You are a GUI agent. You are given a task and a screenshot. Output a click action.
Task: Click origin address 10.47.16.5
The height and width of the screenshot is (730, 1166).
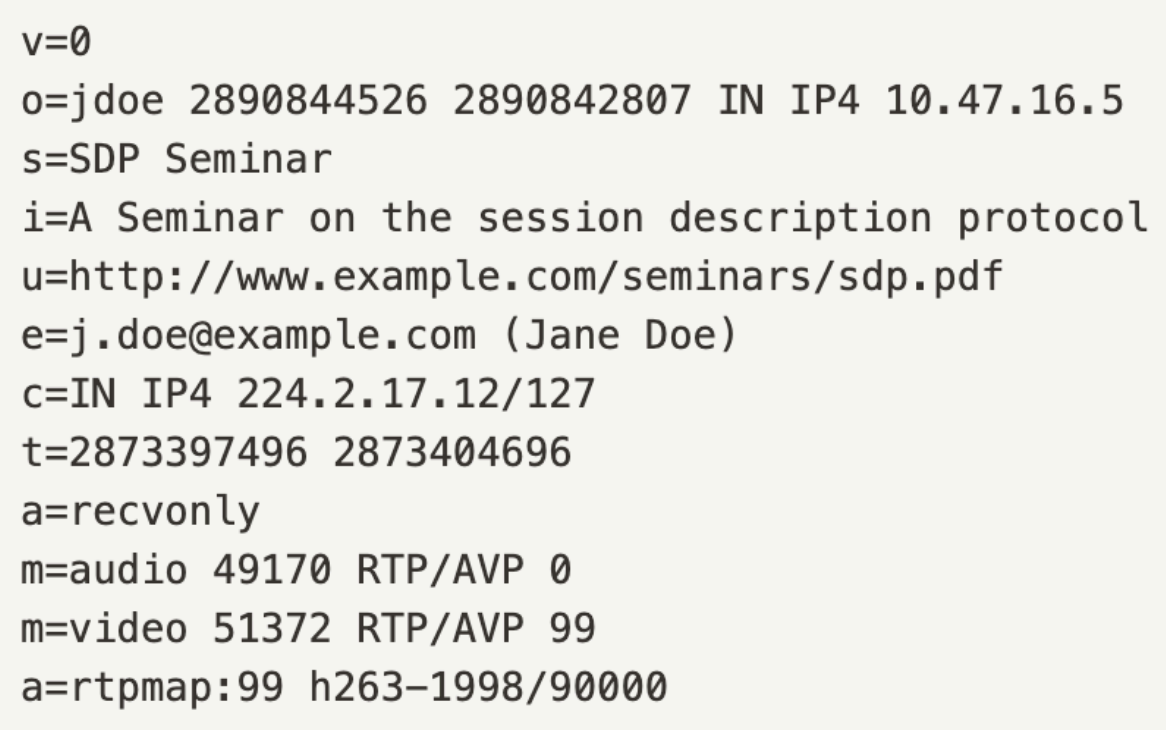tap(1004, 100)
